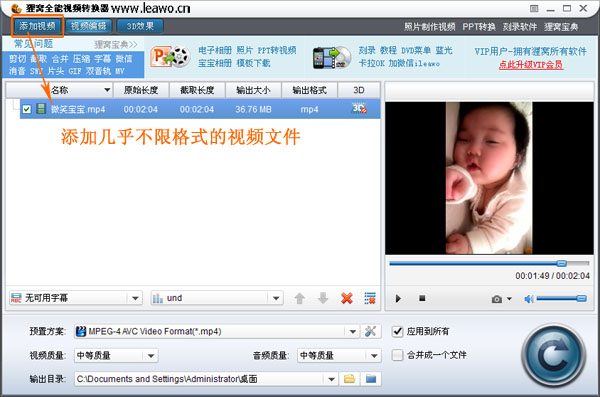The height and width of the screenshot is (397, 600).
Task: Click the open output folder icon
Action: point(371,379)
